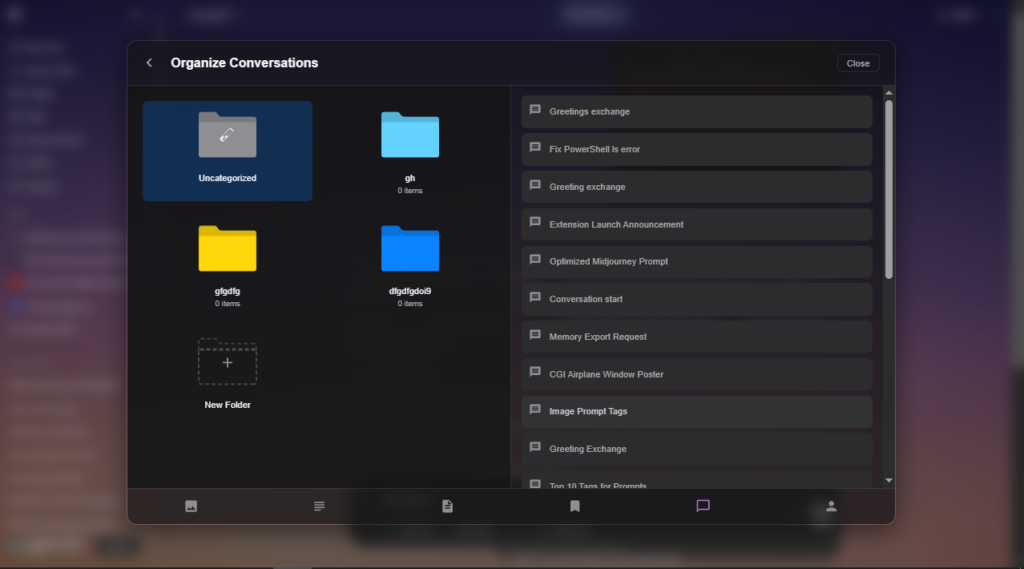The image size is (1024, 569).
Task: Open the yellow "gfgdfg" folder
Action: tap(227, 264)
